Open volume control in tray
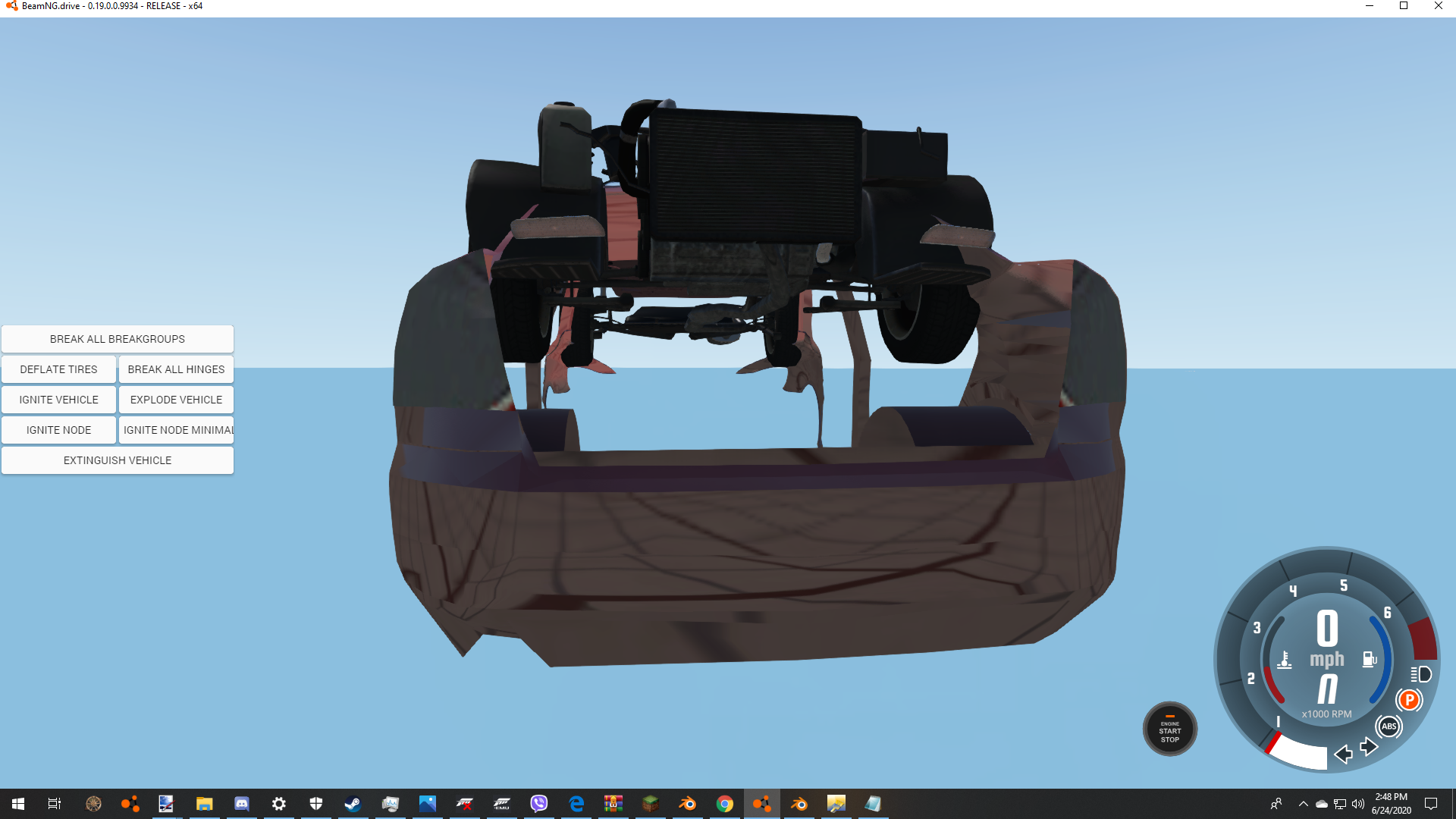The width and height of the screenshot is (1456, 819). click(x=1358, y=804)
